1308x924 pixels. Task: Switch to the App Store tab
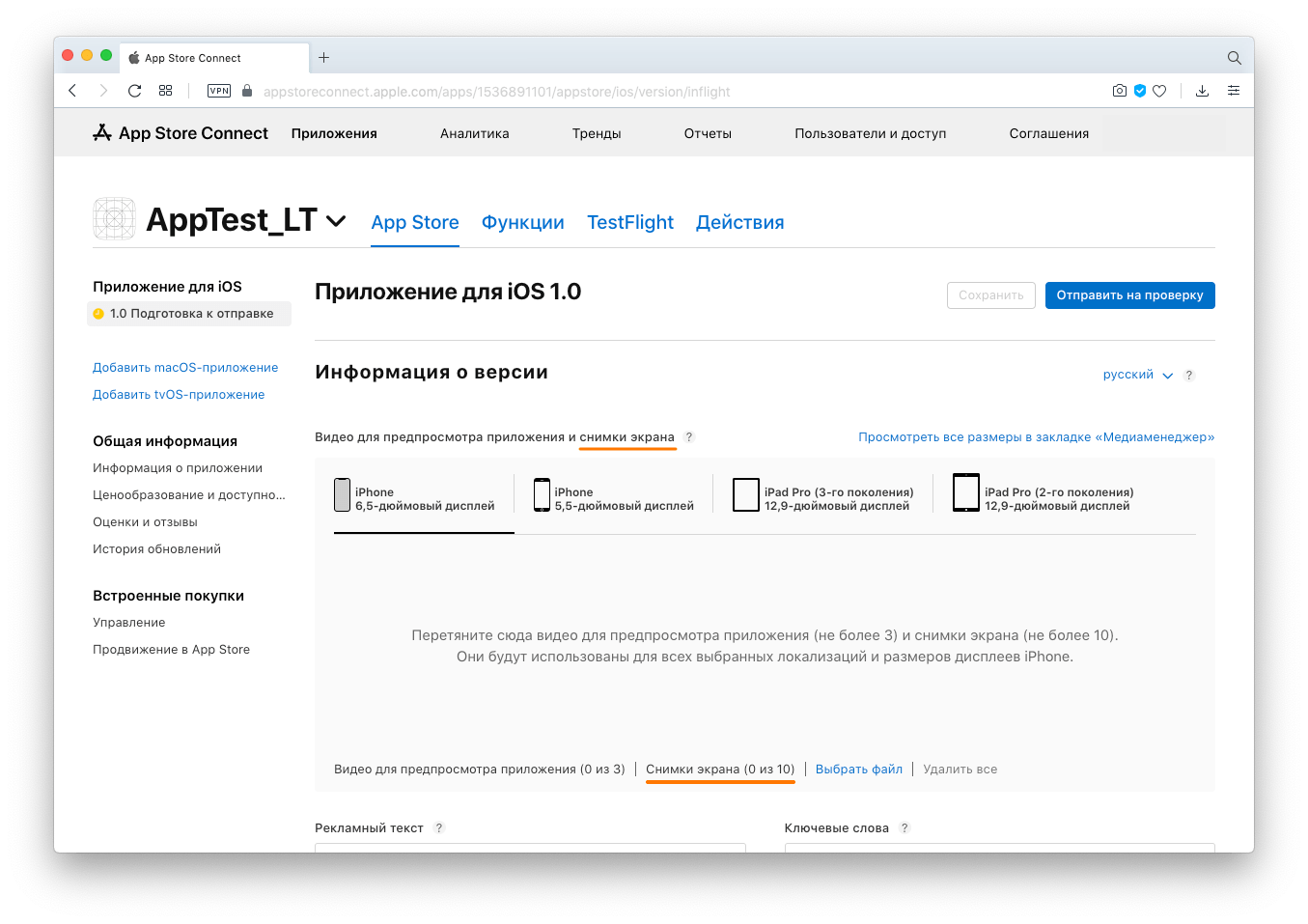tap(415, 222)
